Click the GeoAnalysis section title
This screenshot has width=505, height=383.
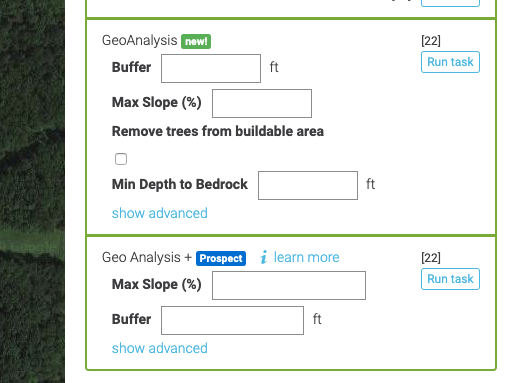point(140,40)
